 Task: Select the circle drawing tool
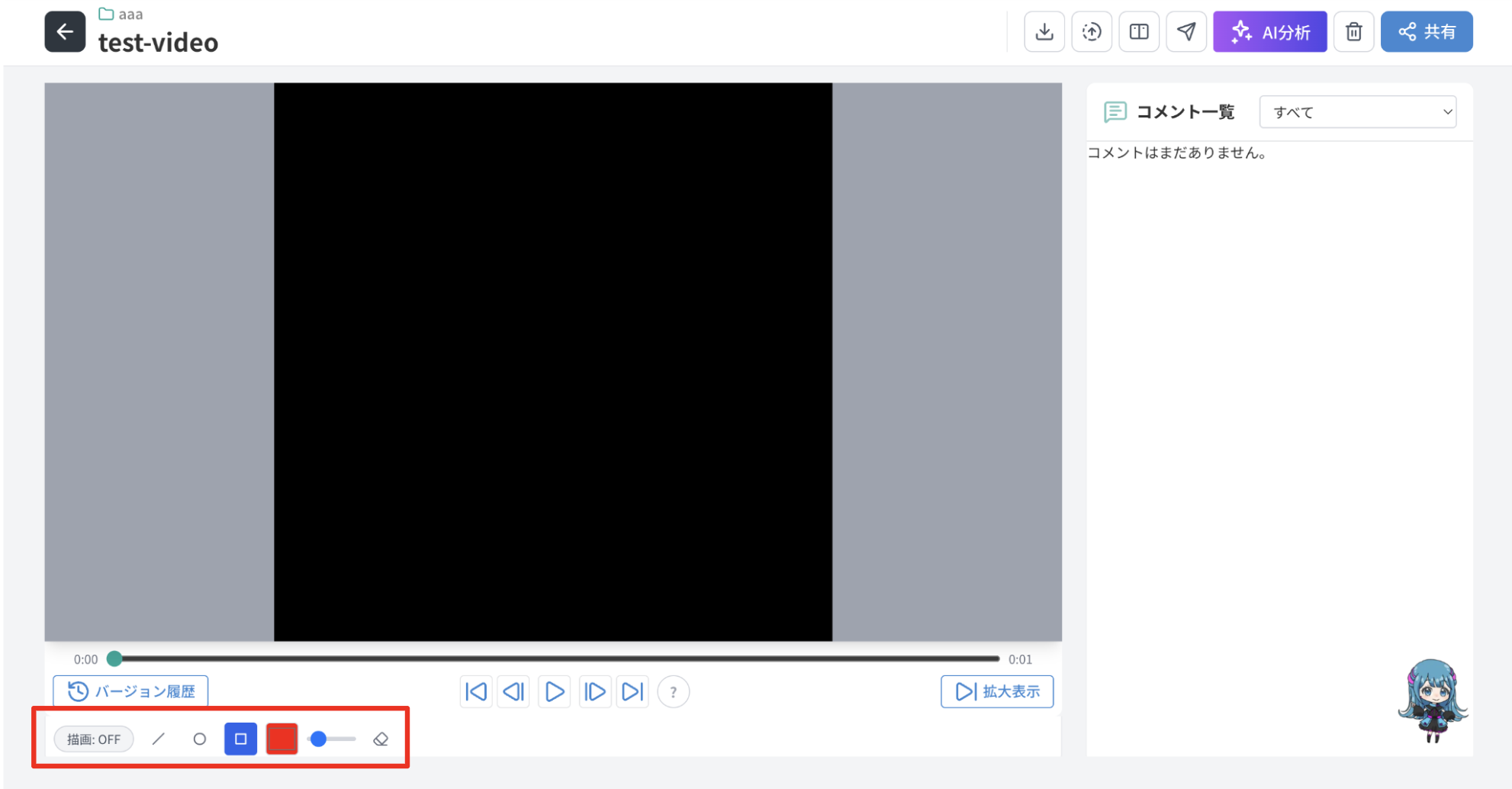pos(200,739)
